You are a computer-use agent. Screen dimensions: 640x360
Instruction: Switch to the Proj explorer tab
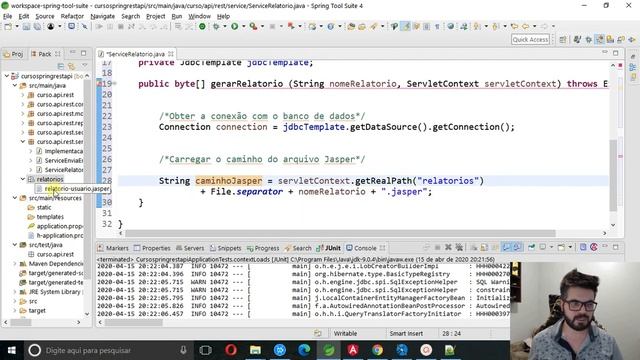[x=13, y=54]
